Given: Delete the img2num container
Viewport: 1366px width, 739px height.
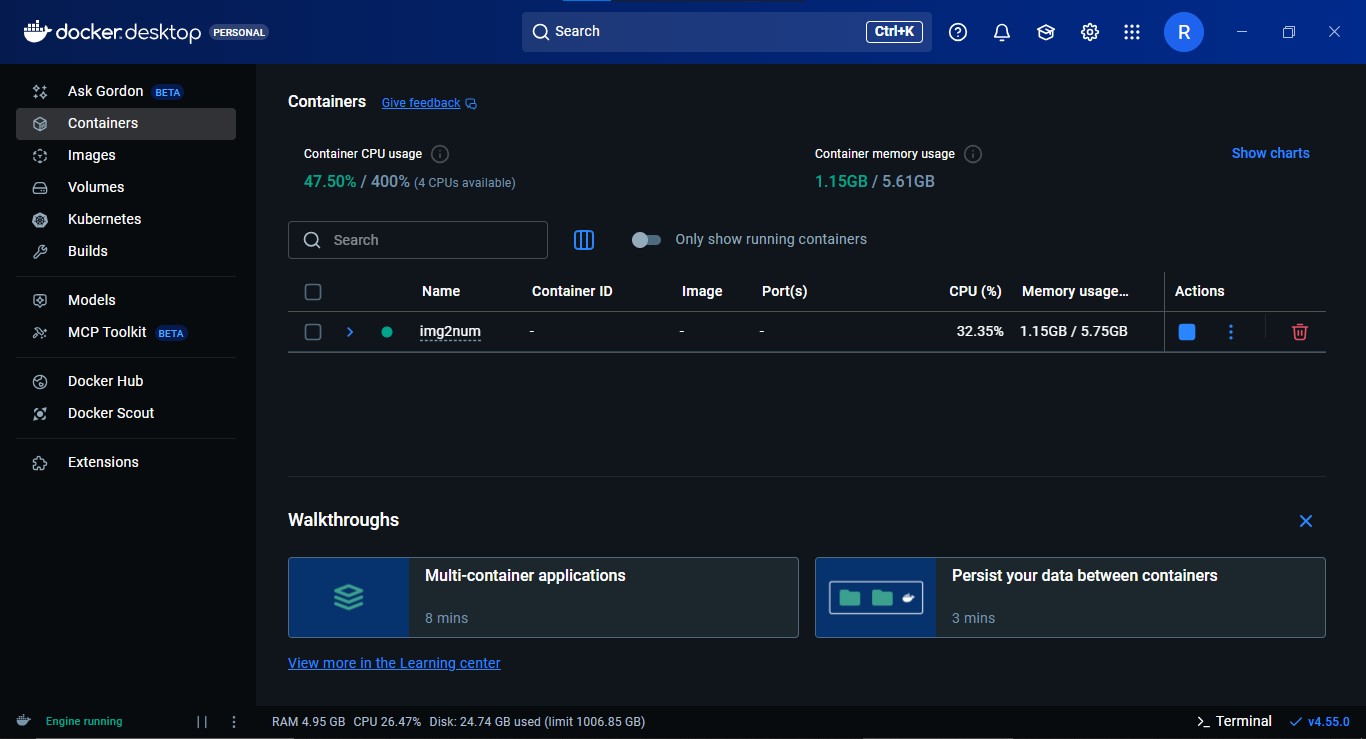Looking at the screenshot, I should (1299, 331).
